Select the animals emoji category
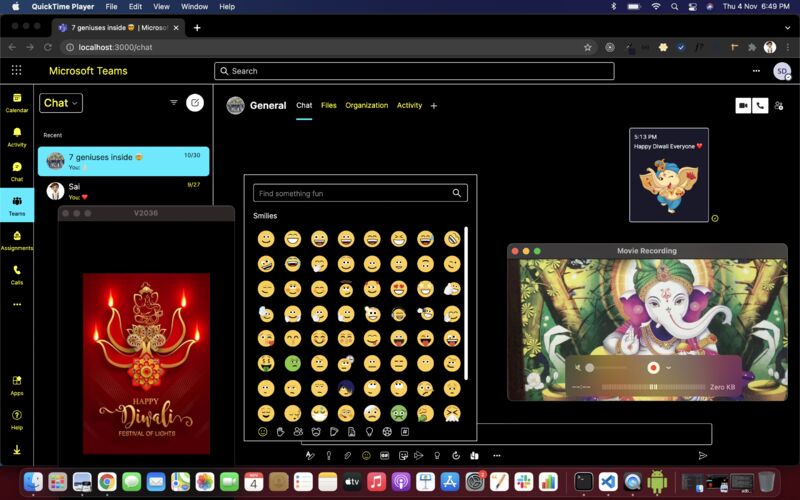The width and height of the screenshot is (800, 500). 316,432
